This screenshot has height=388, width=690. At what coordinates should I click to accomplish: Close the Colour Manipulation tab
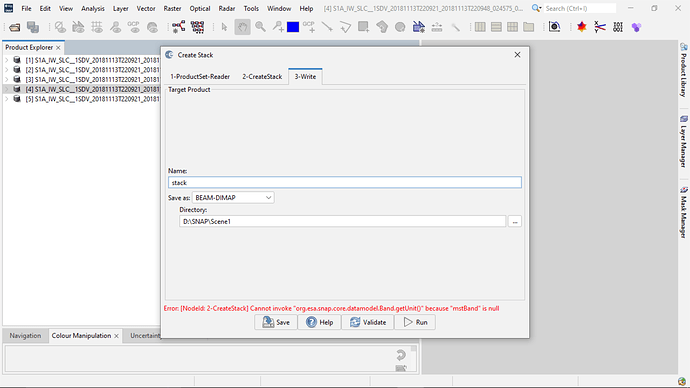point(117,336)
